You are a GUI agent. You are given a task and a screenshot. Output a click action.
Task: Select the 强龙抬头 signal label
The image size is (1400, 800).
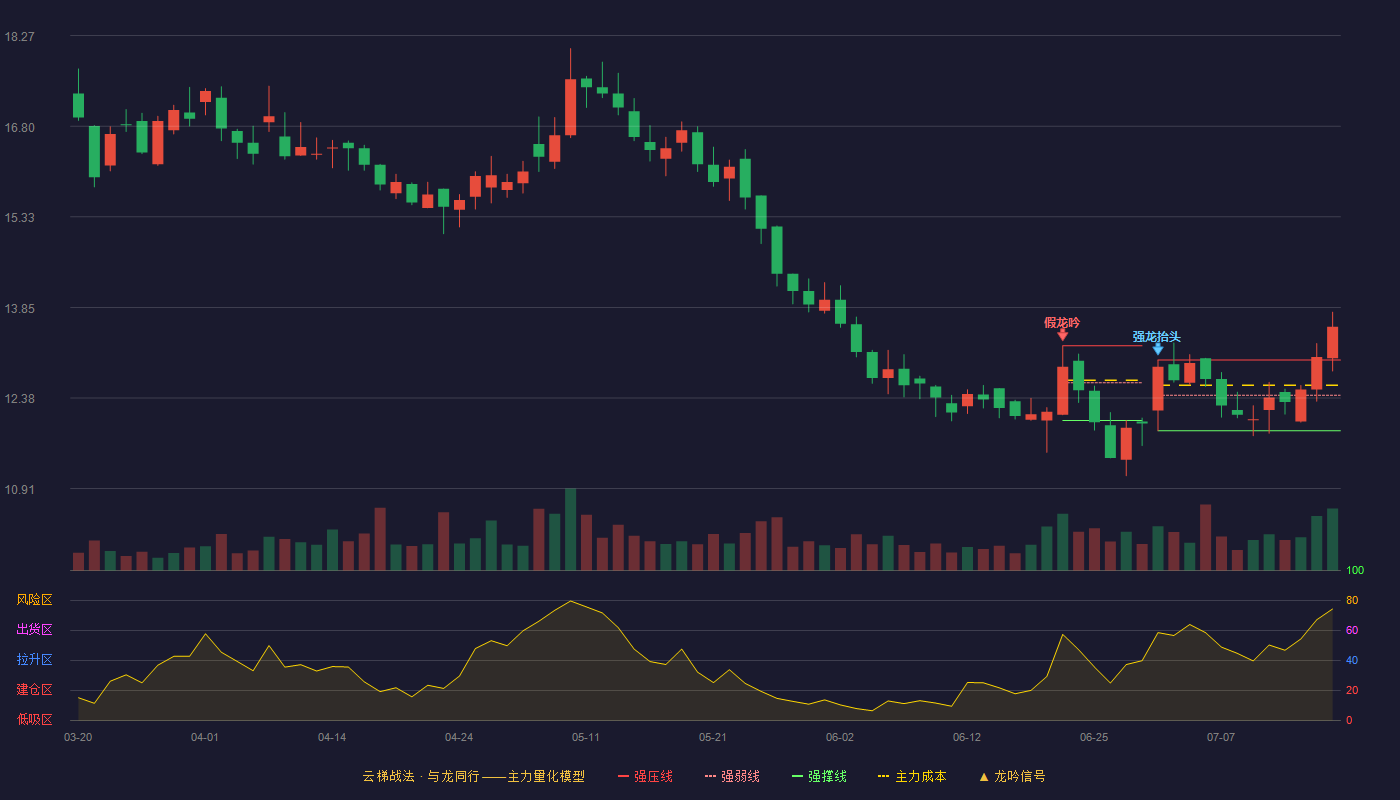click(1157, 336)
